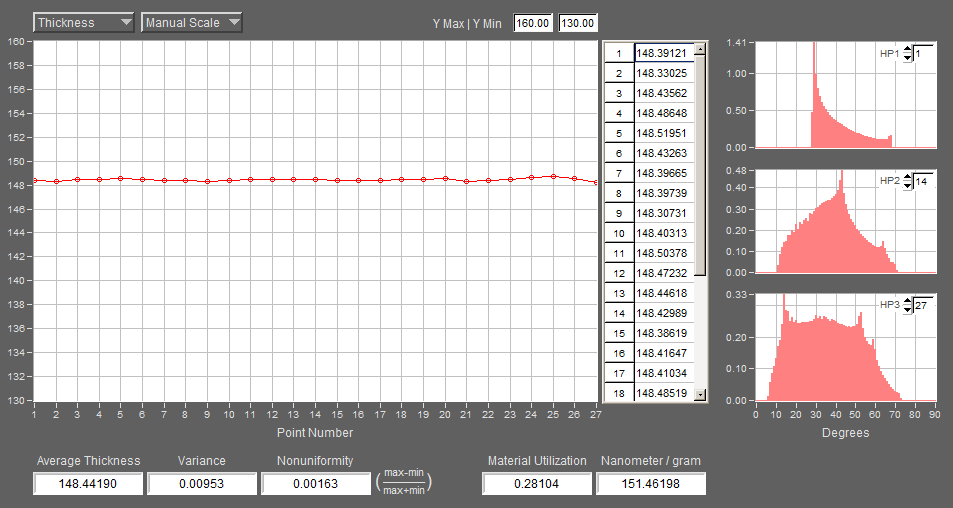Decrement the HP2 stepper down arrow
Image resolution: width=953 pixels, height=508 pixels.
pos(907,185)
